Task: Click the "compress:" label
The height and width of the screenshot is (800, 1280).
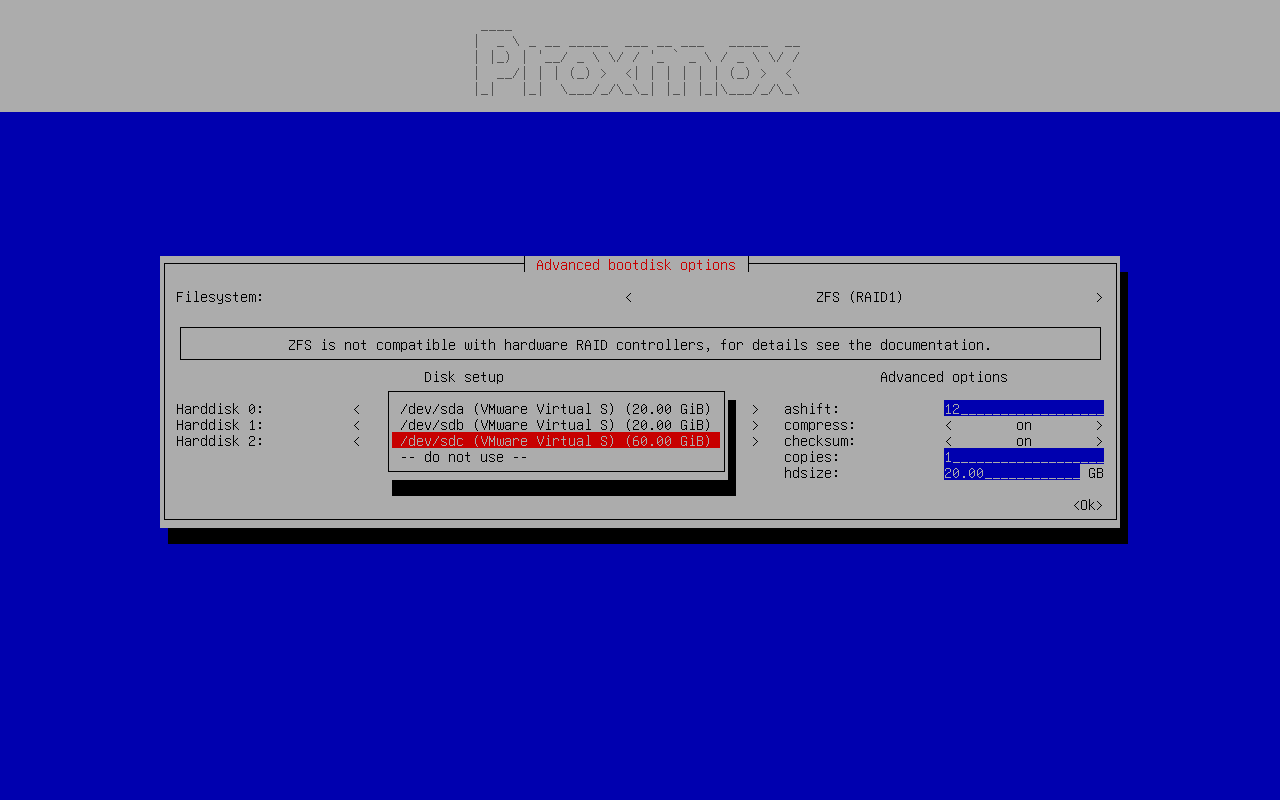Action: click(820, 425)
